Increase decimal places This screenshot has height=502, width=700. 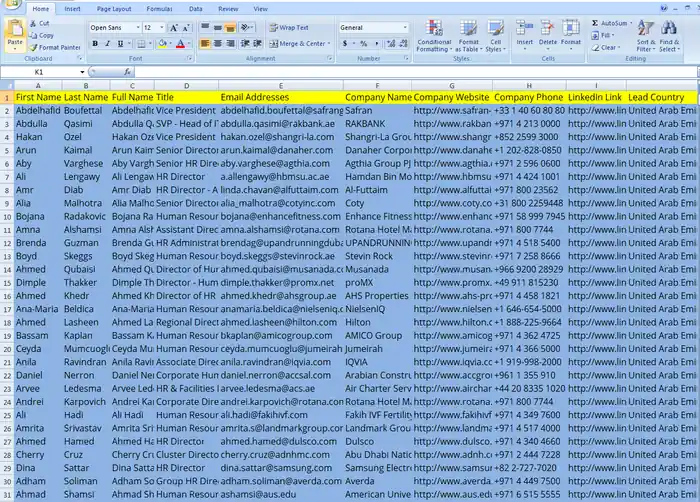click(391, 44)
